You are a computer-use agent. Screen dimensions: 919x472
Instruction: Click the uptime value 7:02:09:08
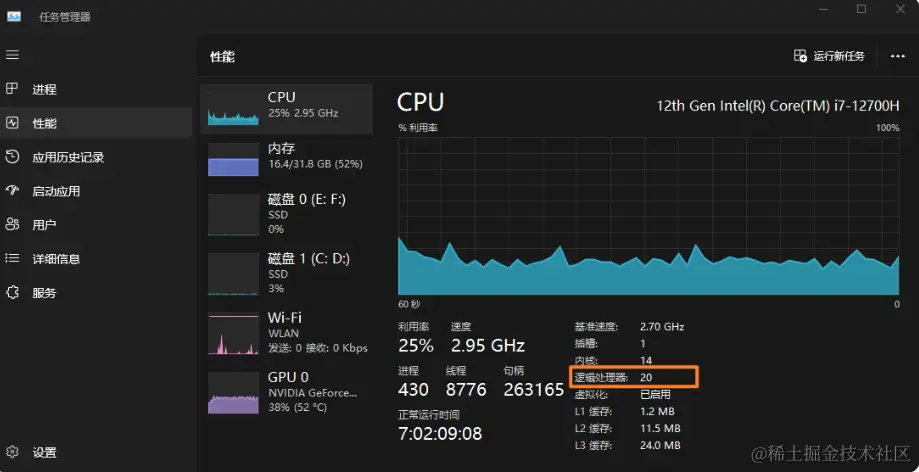[440, 434]
